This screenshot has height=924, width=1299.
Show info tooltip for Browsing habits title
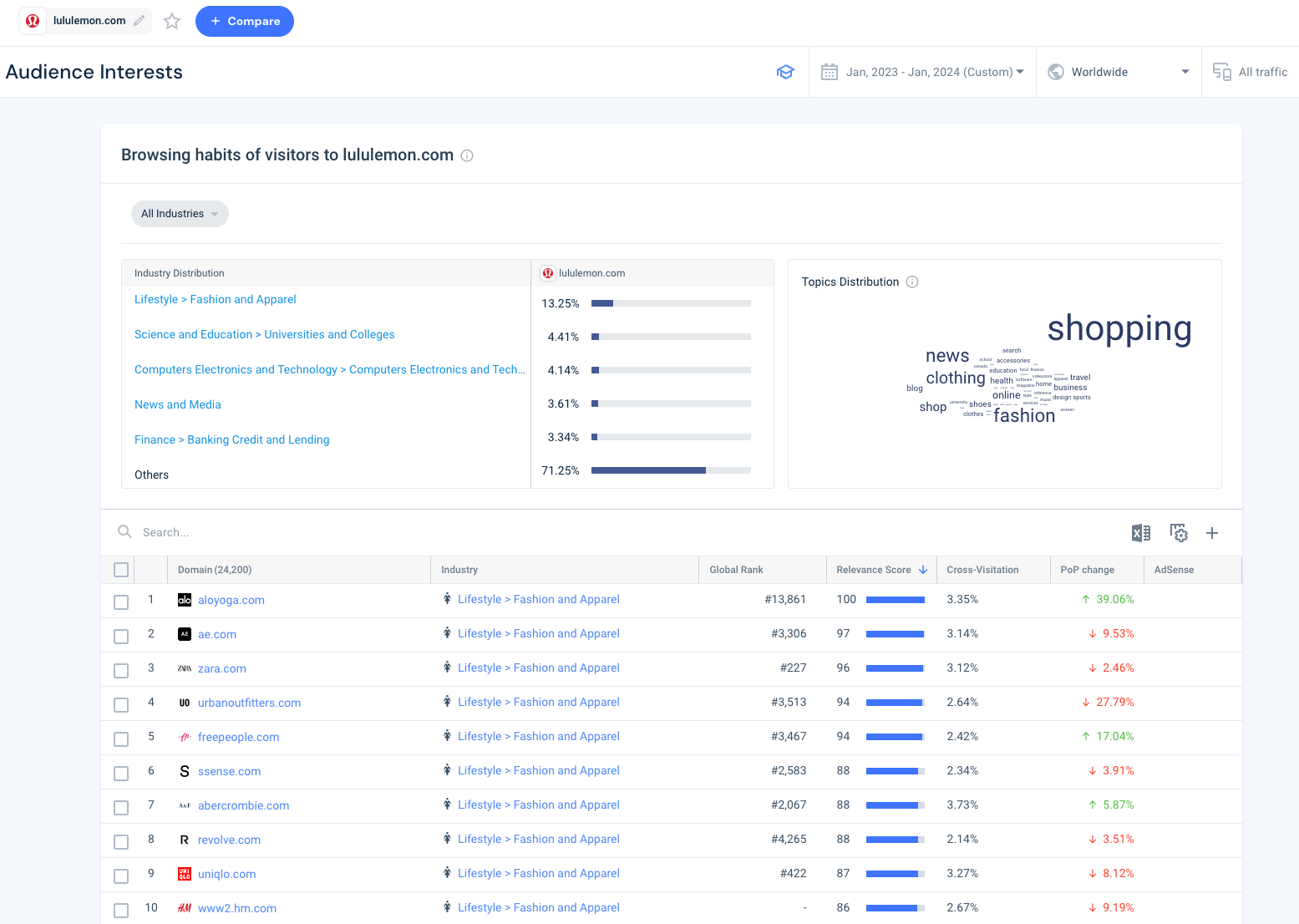click(468, 155)
